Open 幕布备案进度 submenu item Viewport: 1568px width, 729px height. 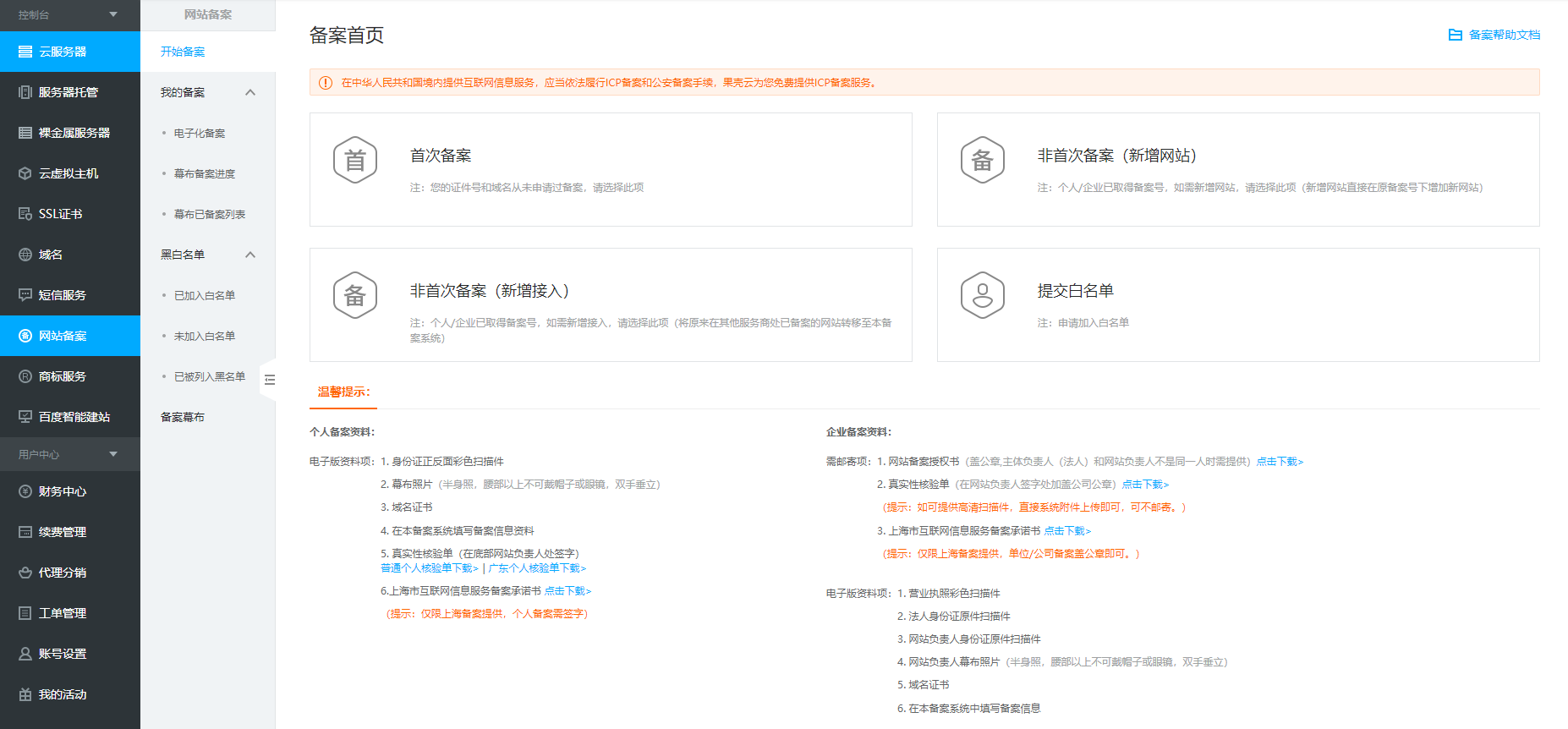point(205,173)
